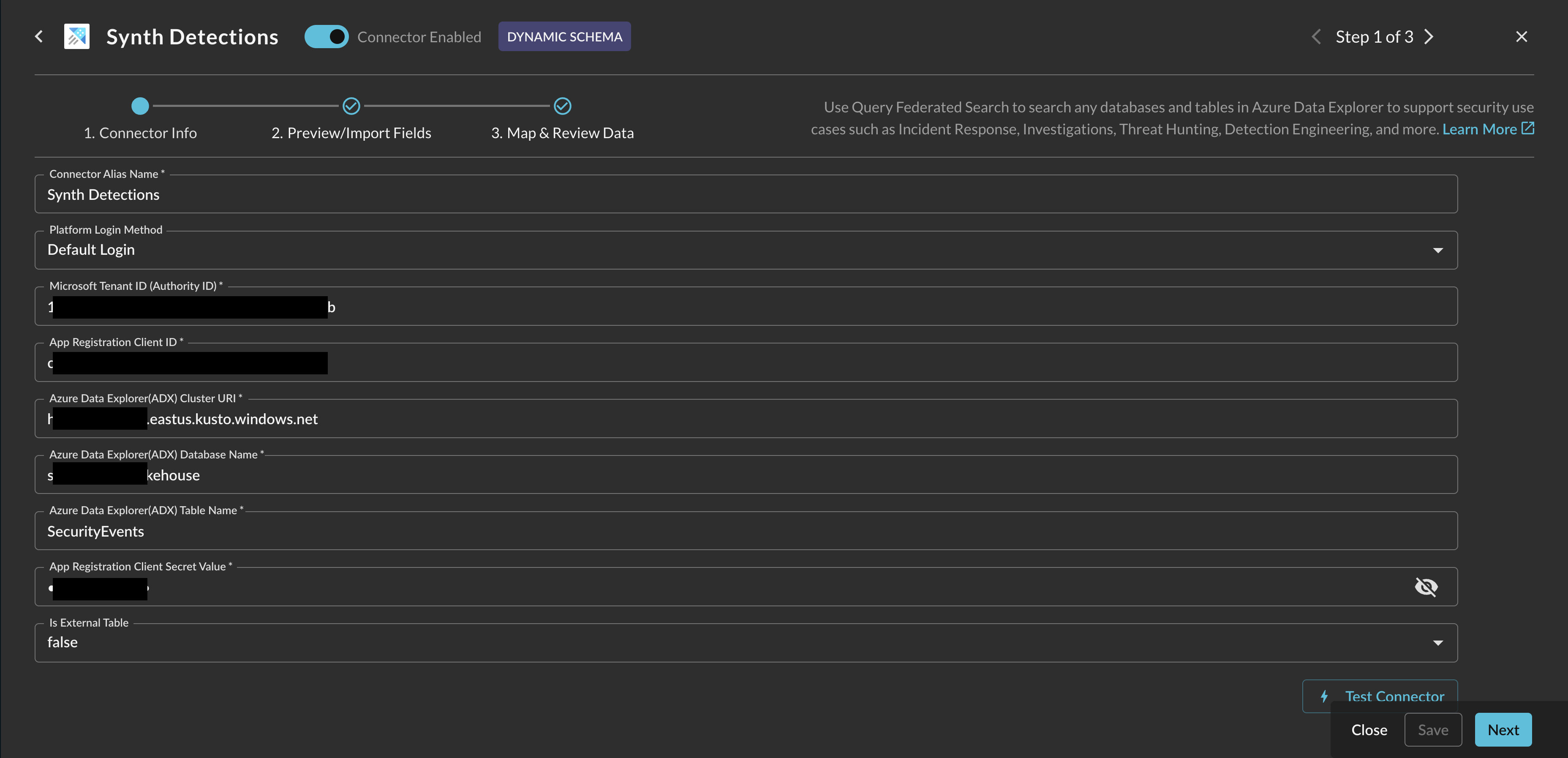
Task: Click the Save button
Action: (1433, 730)
